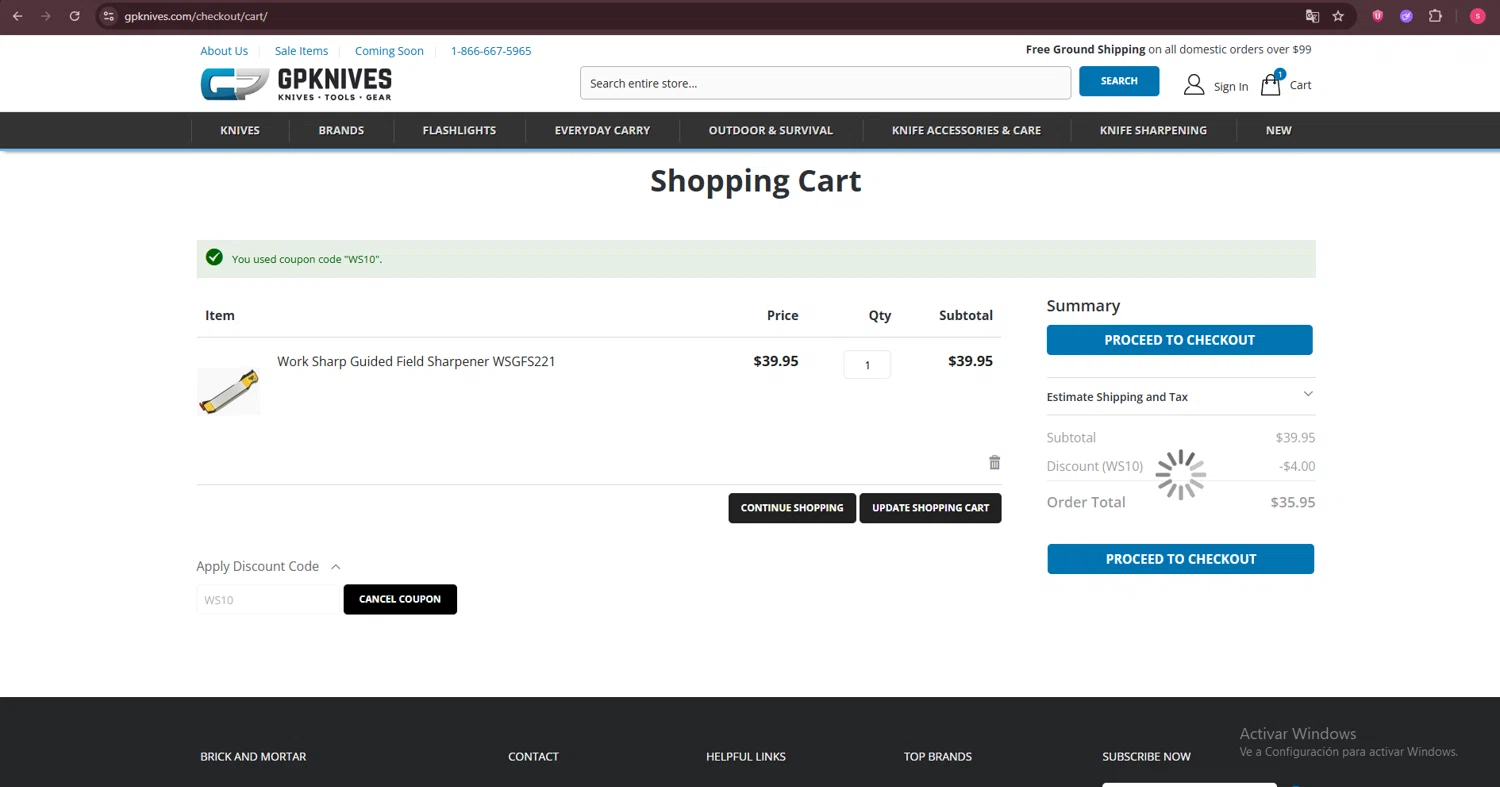Click the GPKnives logo
The image size is (1500, 787).
(x=296, y=84)
